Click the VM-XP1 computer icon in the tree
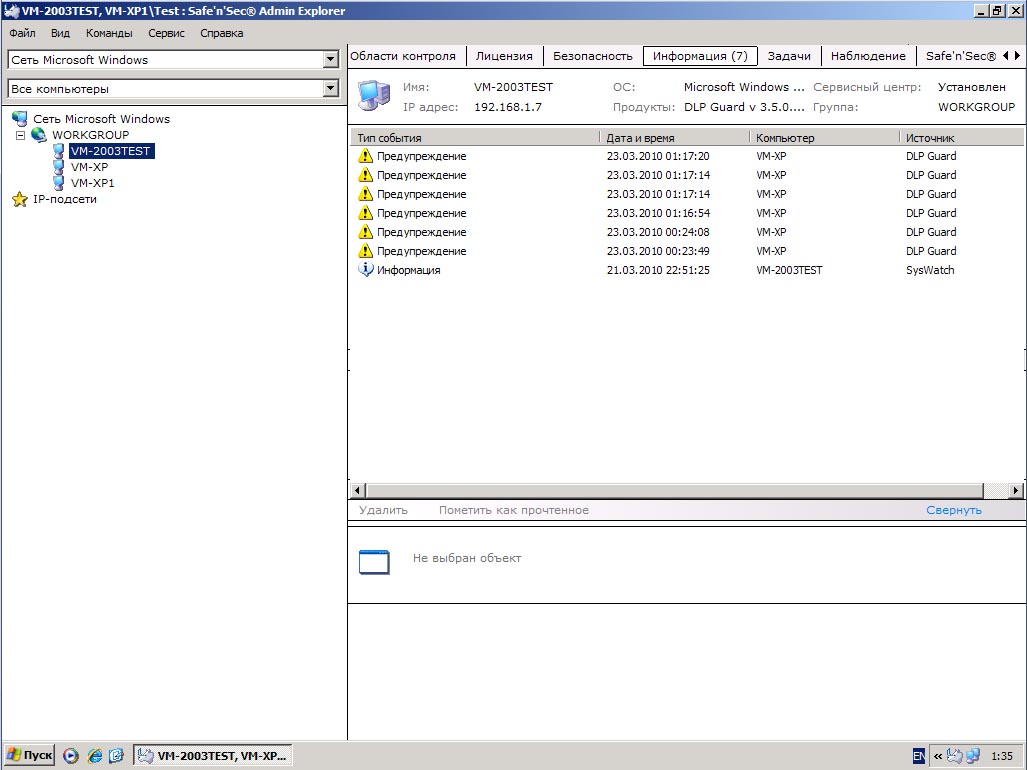This screenshot has width=1027, height=770. point(58,183)
